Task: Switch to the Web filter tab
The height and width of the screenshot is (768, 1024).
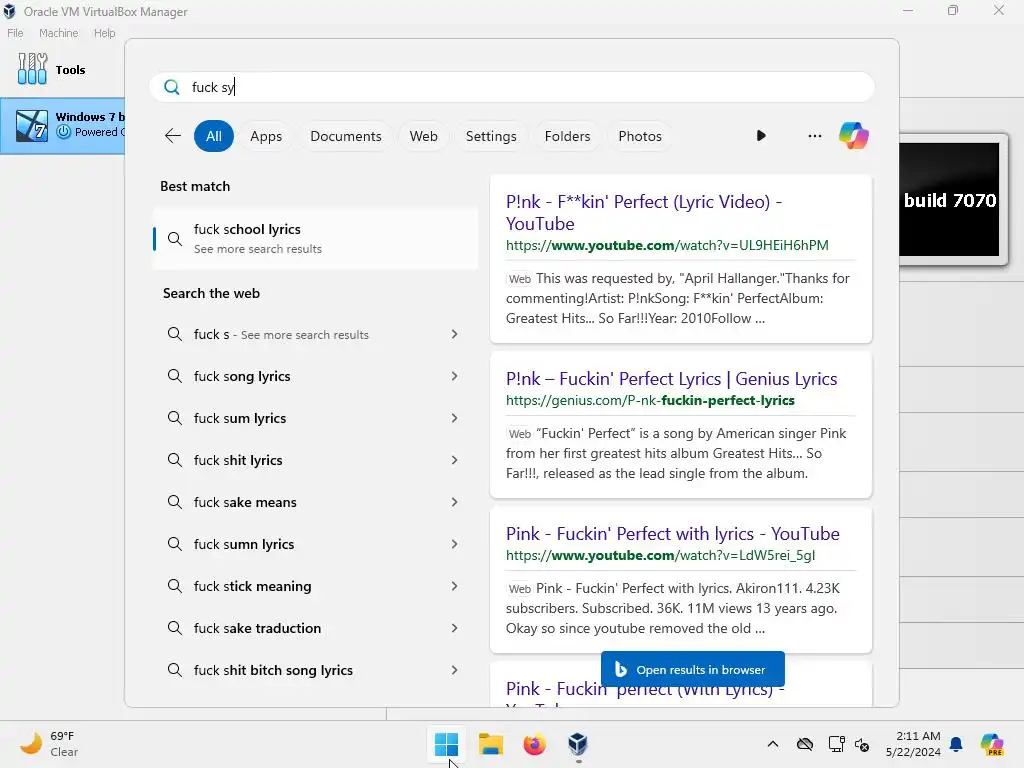Action: click(x=423, y=136)
